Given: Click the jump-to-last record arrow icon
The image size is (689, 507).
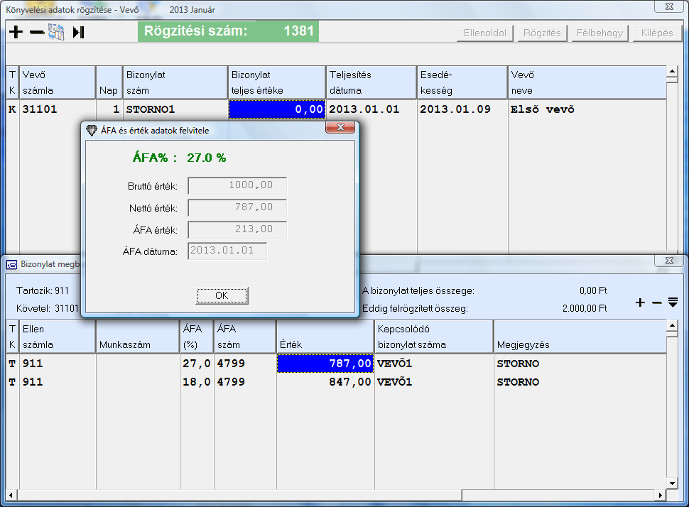Looking at the screenshot, I should (x=78, y=32).
